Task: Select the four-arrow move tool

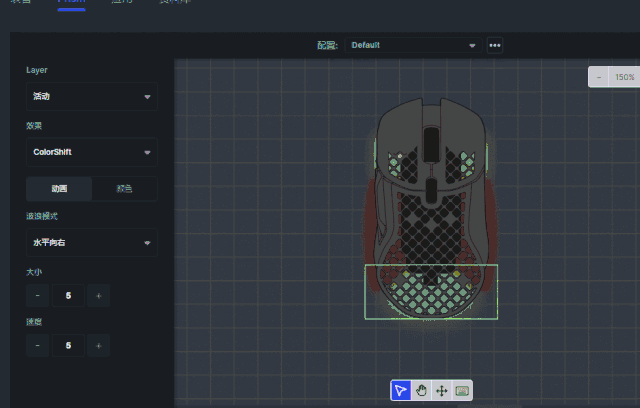Action: click(442, 390)
